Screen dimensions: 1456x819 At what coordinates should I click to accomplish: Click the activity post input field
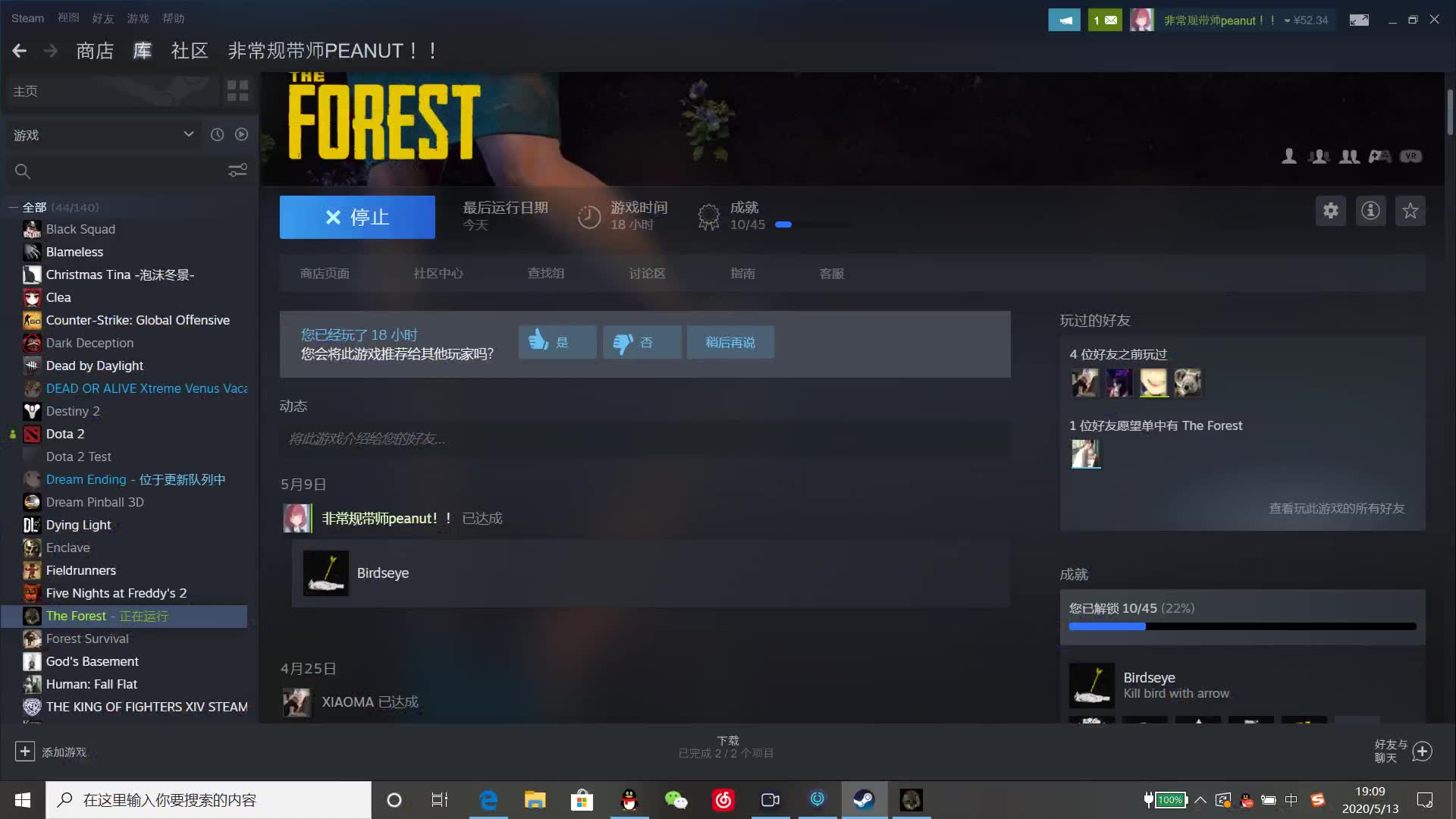(x=645, y=439)
